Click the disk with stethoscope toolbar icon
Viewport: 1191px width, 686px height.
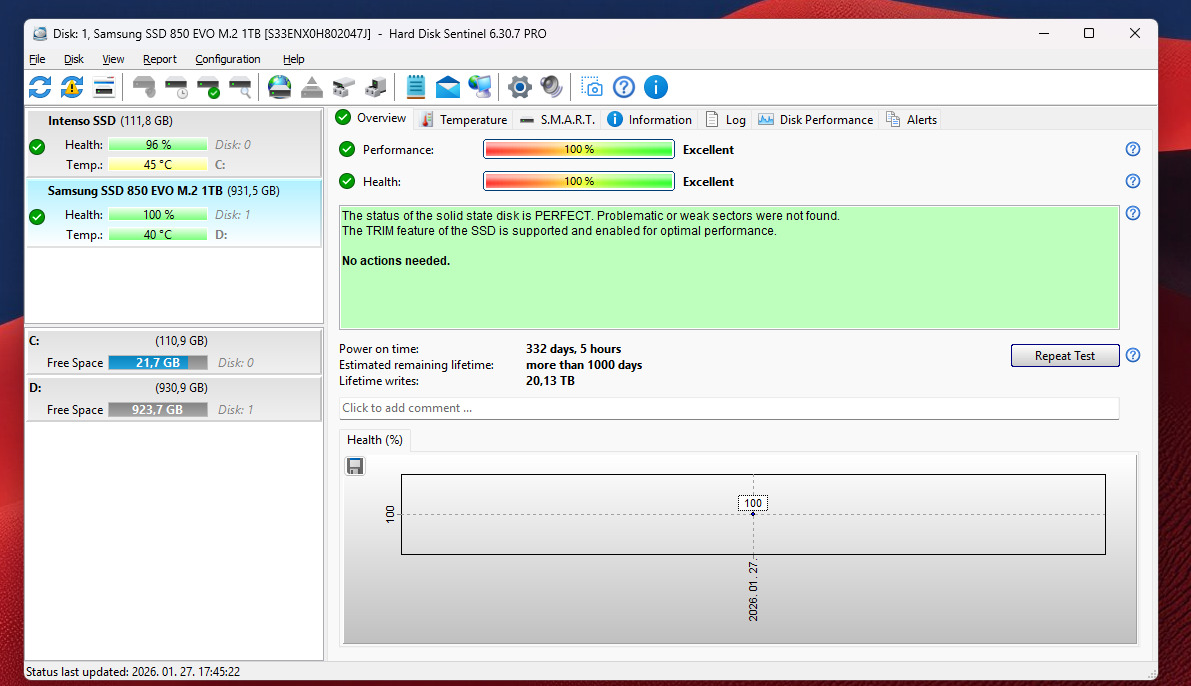[144, 87]
